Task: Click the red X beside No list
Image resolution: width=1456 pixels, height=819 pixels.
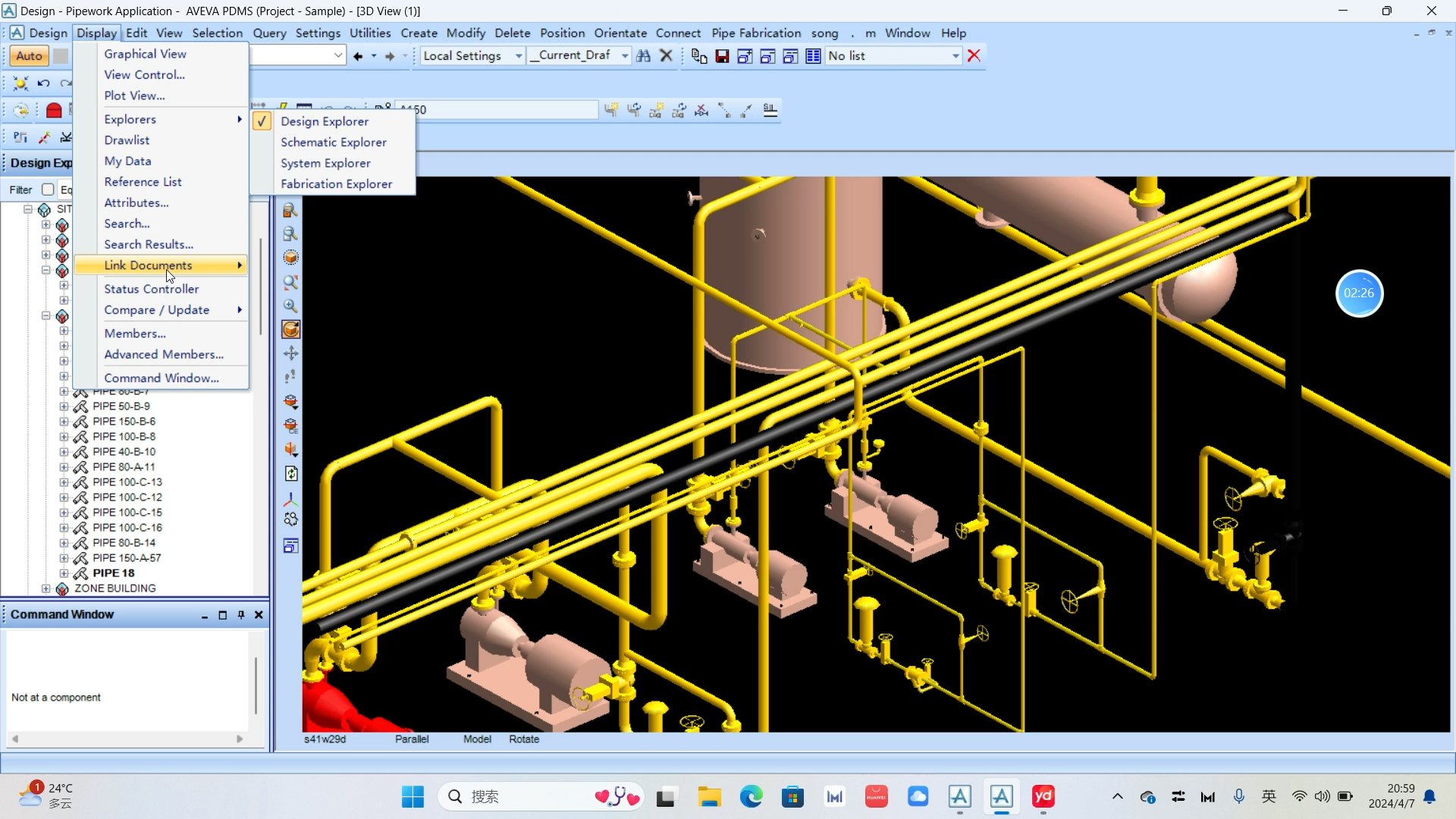Action: (974, 56)
